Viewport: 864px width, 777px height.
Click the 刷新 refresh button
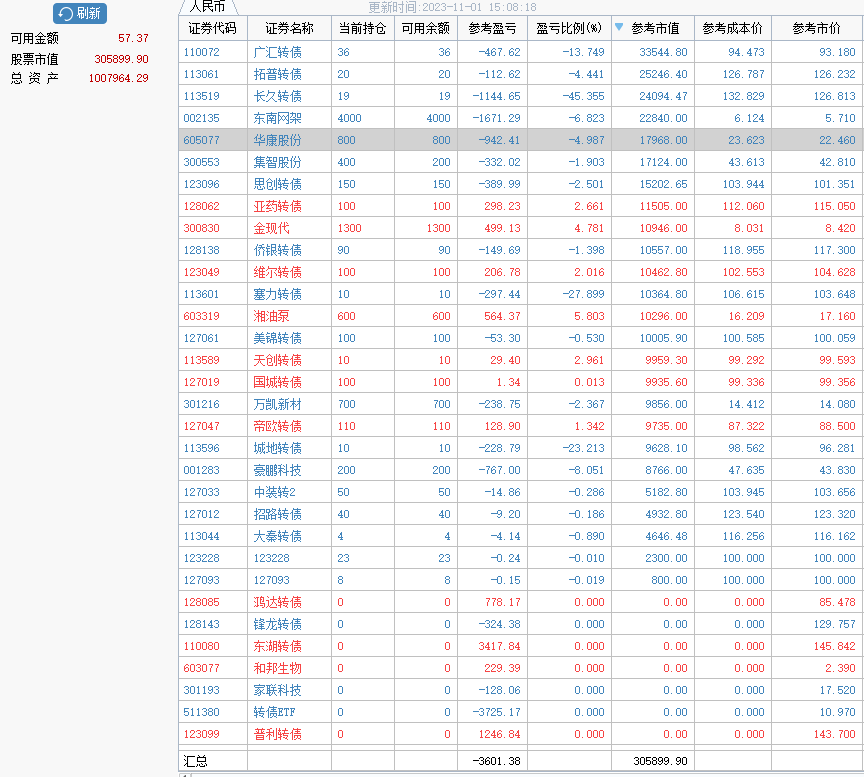click(x=79, y=13)
